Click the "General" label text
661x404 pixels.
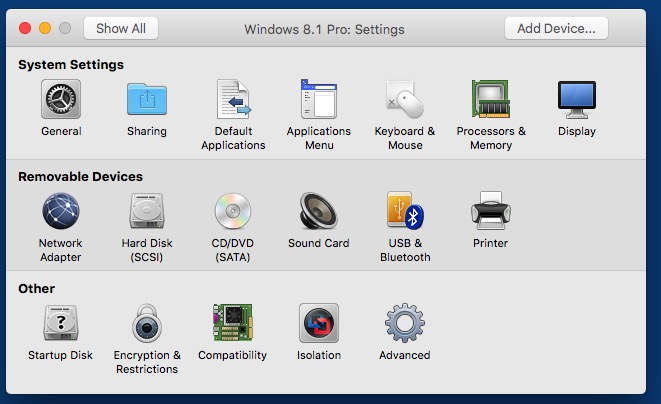pos(61,131)
